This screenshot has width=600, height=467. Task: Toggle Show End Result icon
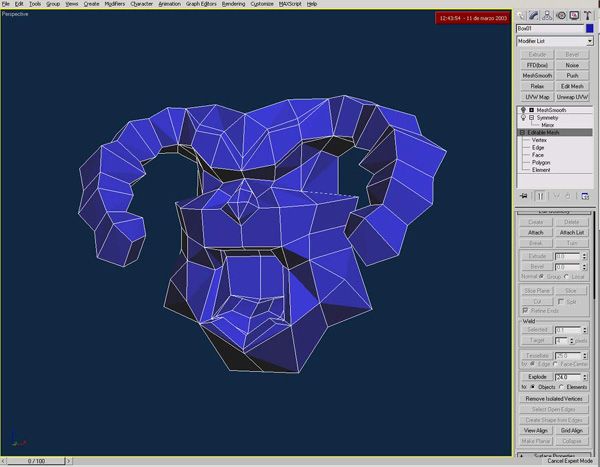click(540, 196)
